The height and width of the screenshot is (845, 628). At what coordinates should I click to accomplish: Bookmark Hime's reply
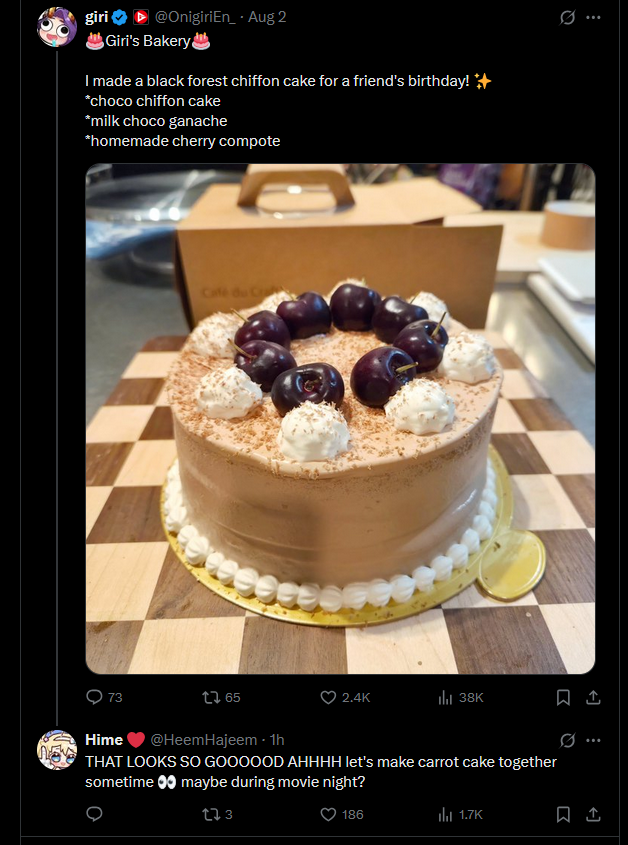coord(563,814)
